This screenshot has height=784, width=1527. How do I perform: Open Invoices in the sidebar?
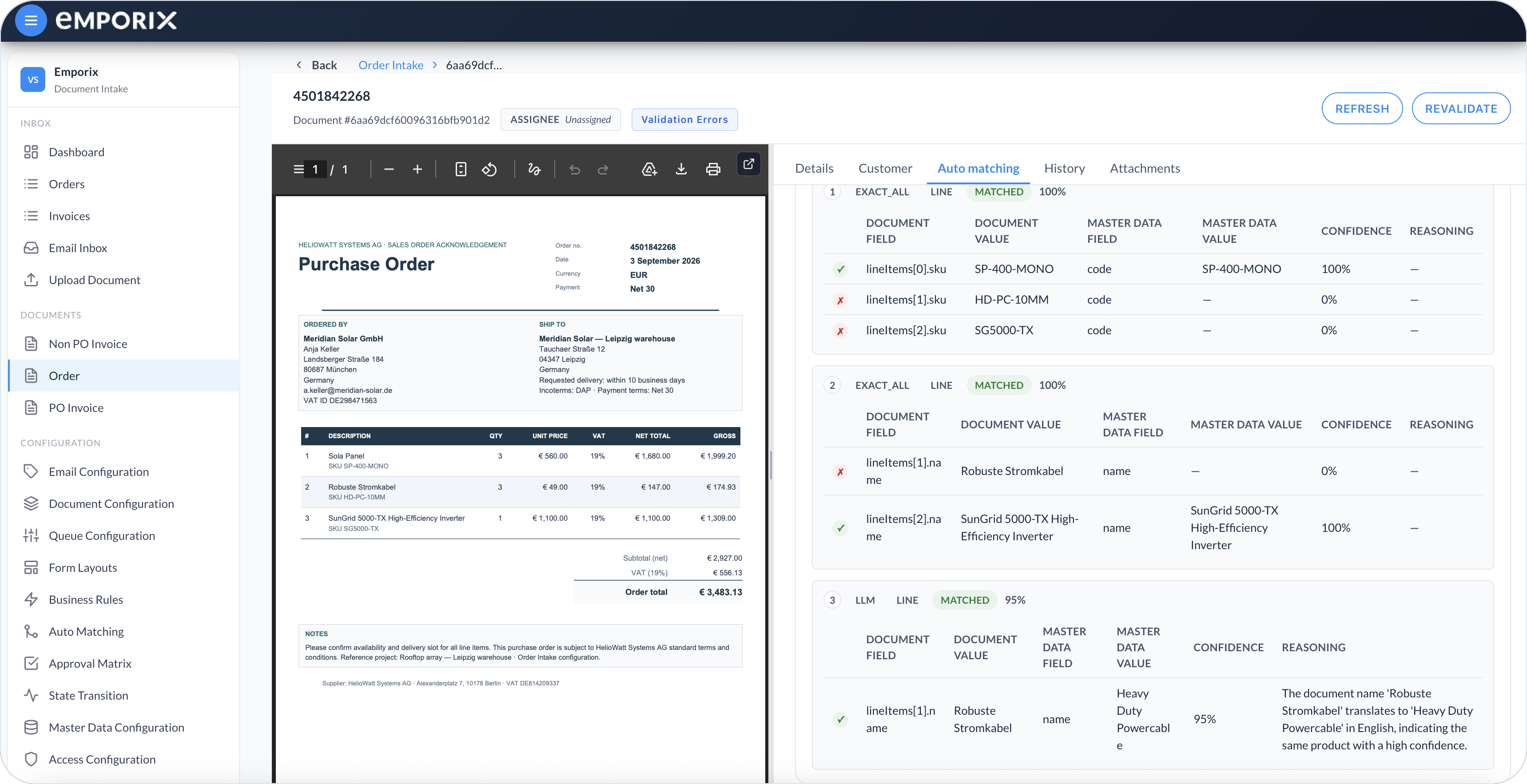[x=123, y=216]
